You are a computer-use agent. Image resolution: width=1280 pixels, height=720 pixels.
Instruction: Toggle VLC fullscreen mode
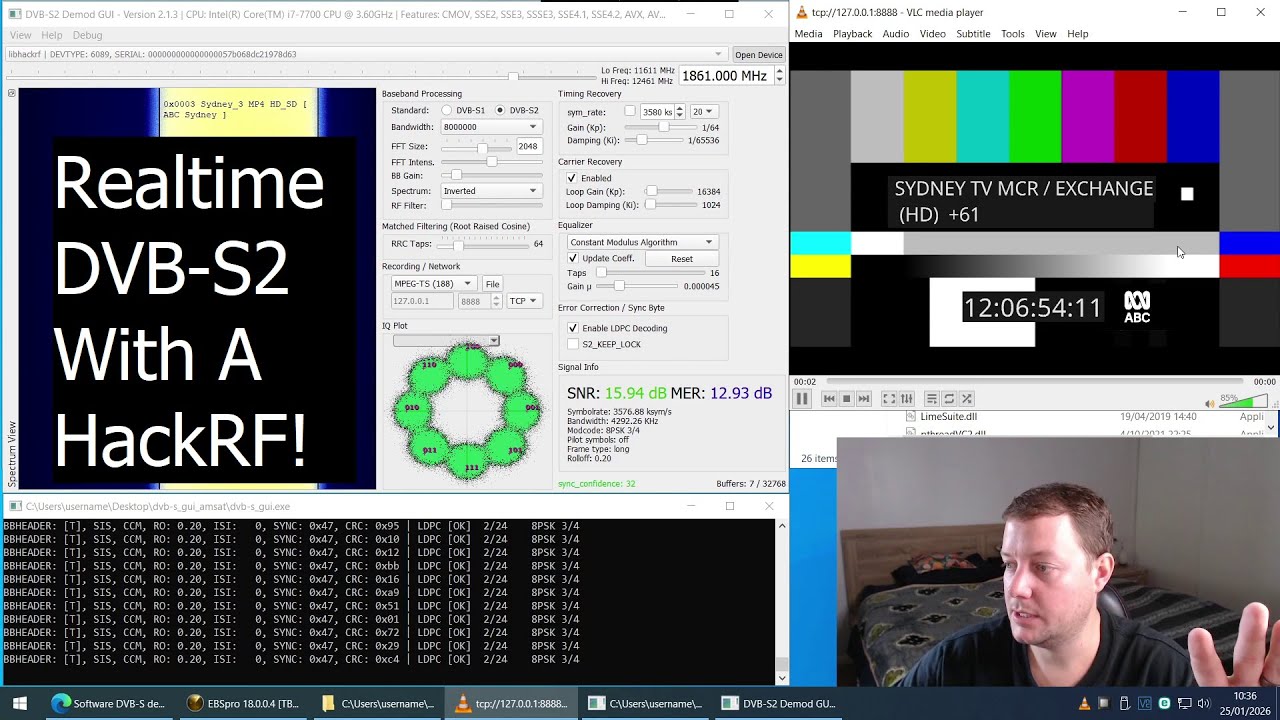889,398
